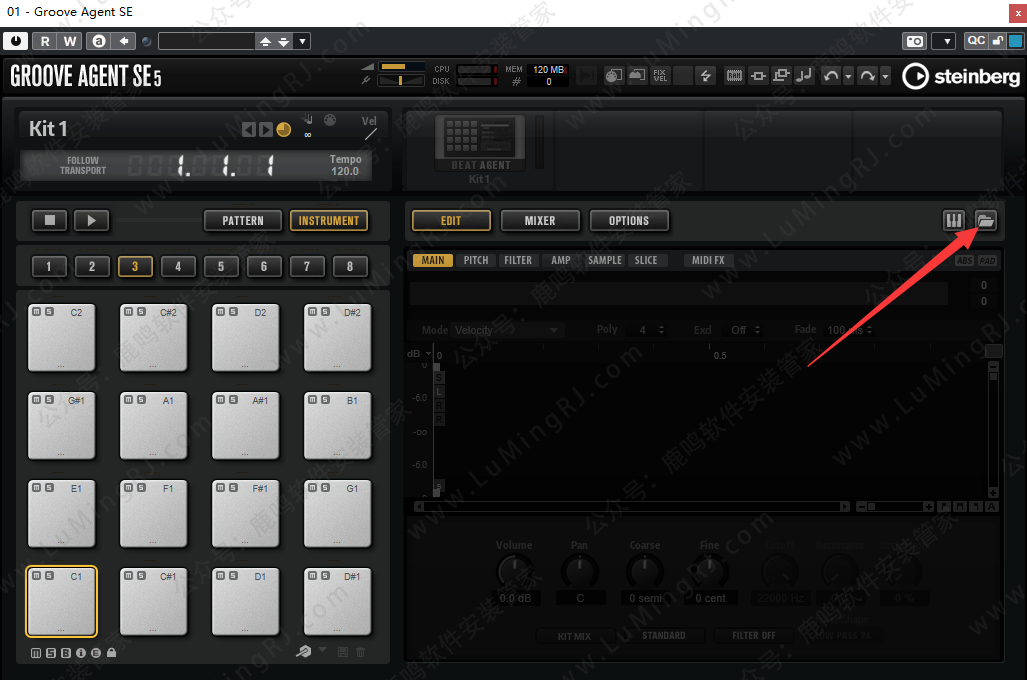Screen dimensions: 1027x680
Task: Stop pattern playback
Action: [x=49, y=221]
